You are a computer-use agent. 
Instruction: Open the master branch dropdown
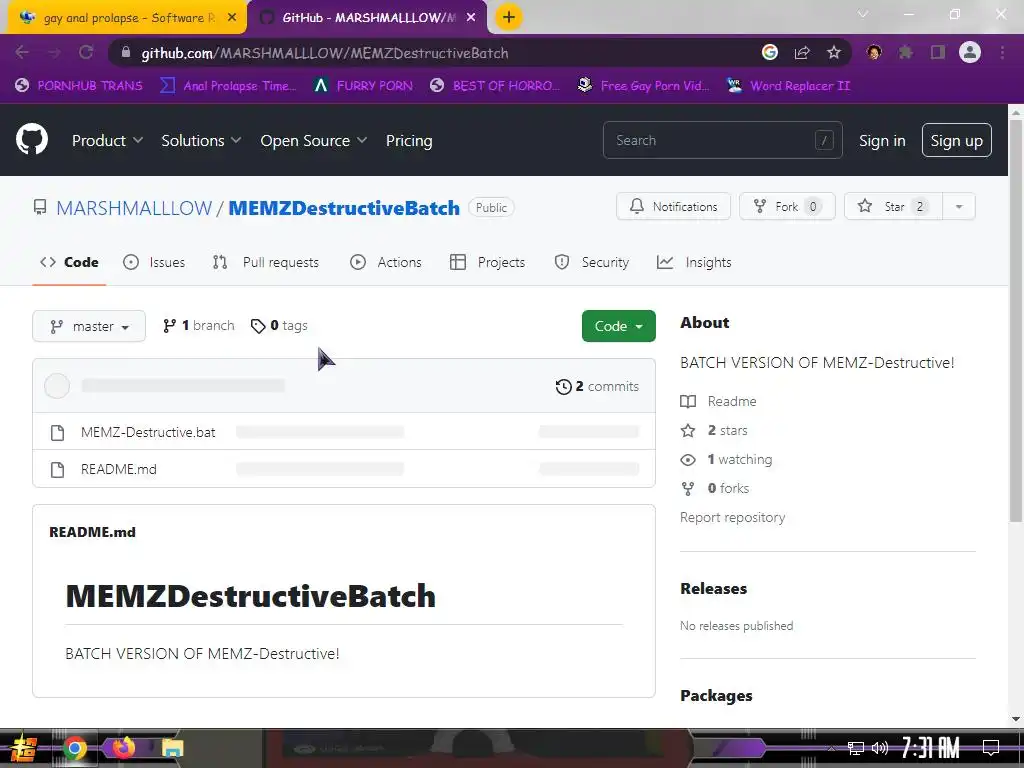(x=89, y=326)
